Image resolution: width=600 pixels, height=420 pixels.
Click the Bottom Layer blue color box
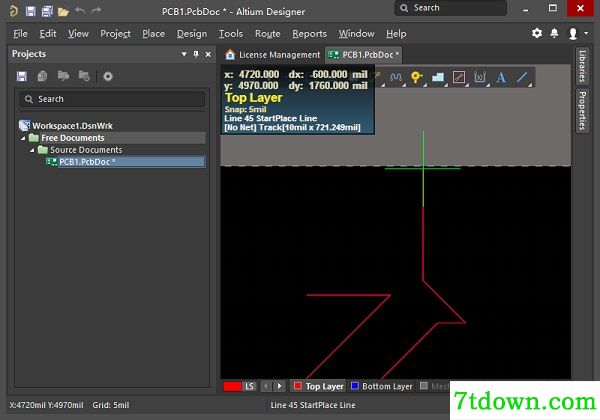coord(354,386)
